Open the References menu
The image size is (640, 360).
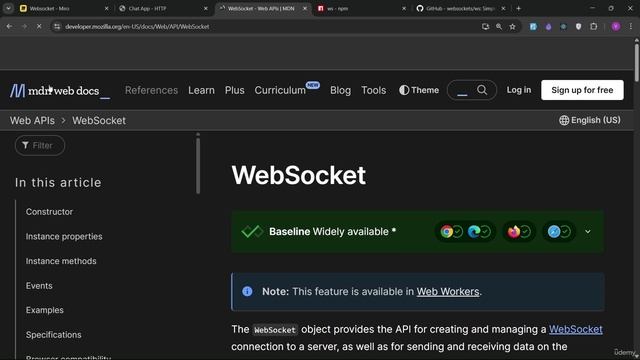[x=151, y=90]
